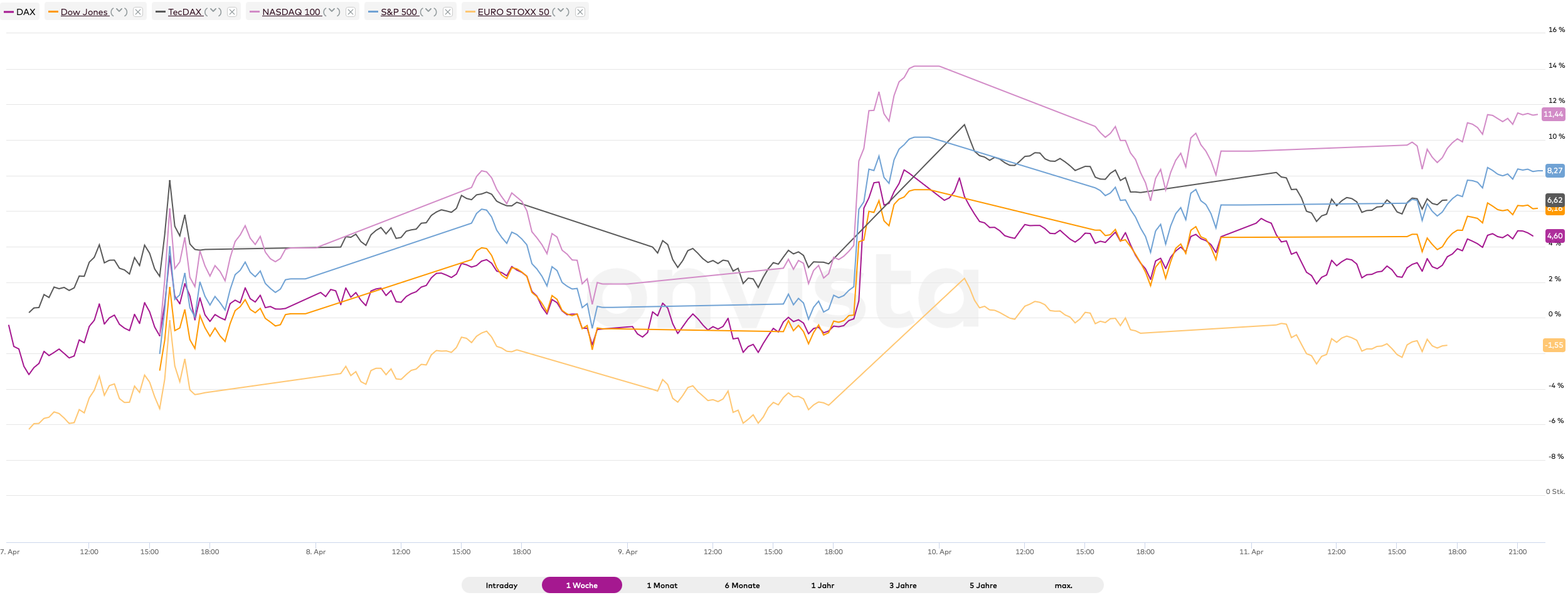Follow the NASDAQ 100 link in legend
Screen dimensions: 1568x595
tap(291, 12)
